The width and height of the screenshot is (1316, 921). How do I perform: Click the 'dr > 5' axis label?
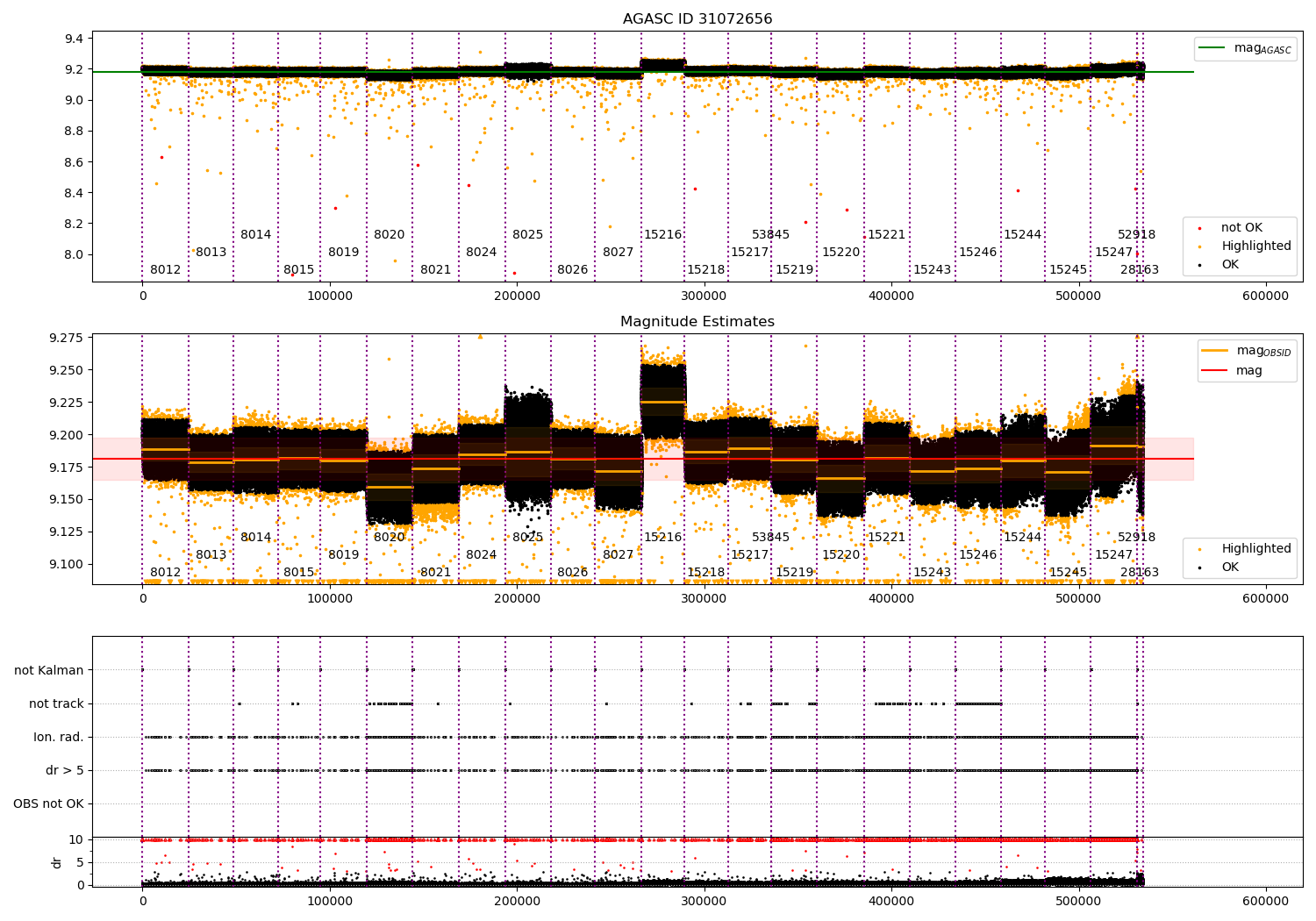(65, 771)
